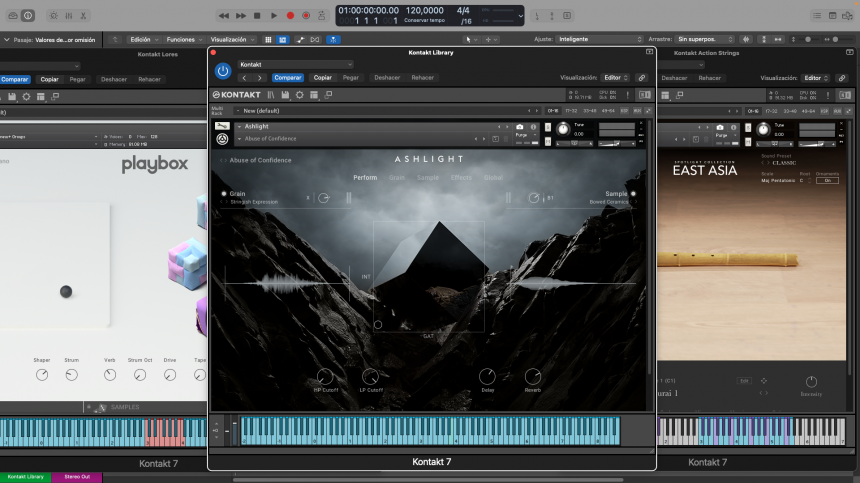Click Logic Fast Forward button
This screenshot has height=483, width=860.
(241, 16)
